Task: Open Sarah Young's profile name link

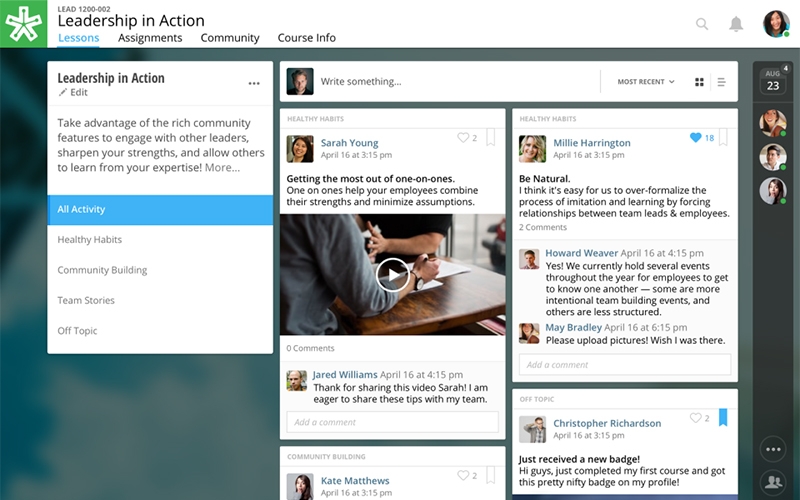Action: pyautogui.click(x=349, y=143)
